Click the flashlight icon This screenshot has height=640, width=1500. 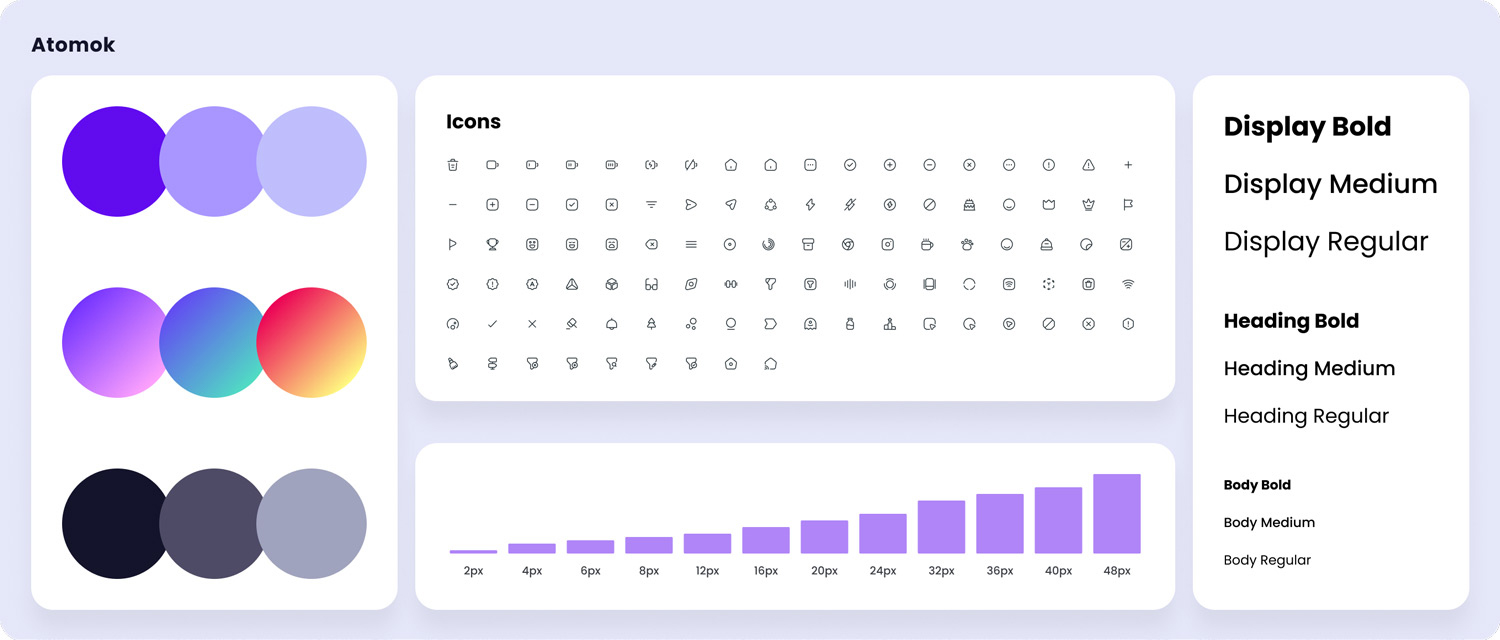[x=453, y=364]
